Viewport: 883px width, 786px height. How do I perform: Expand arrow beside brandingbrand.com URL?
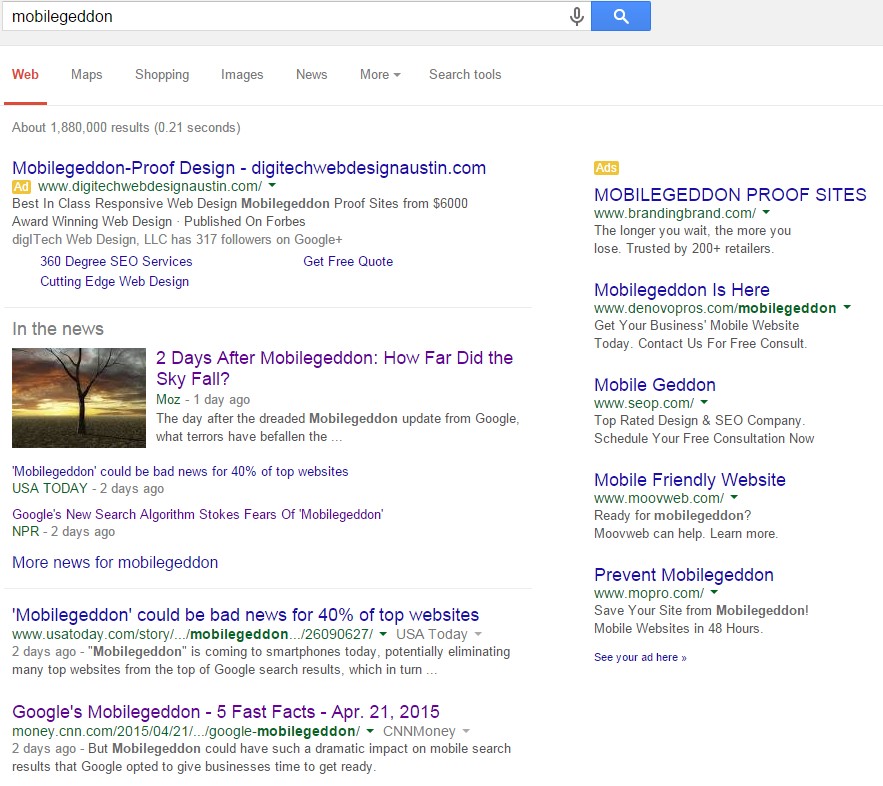pos(766,212)
